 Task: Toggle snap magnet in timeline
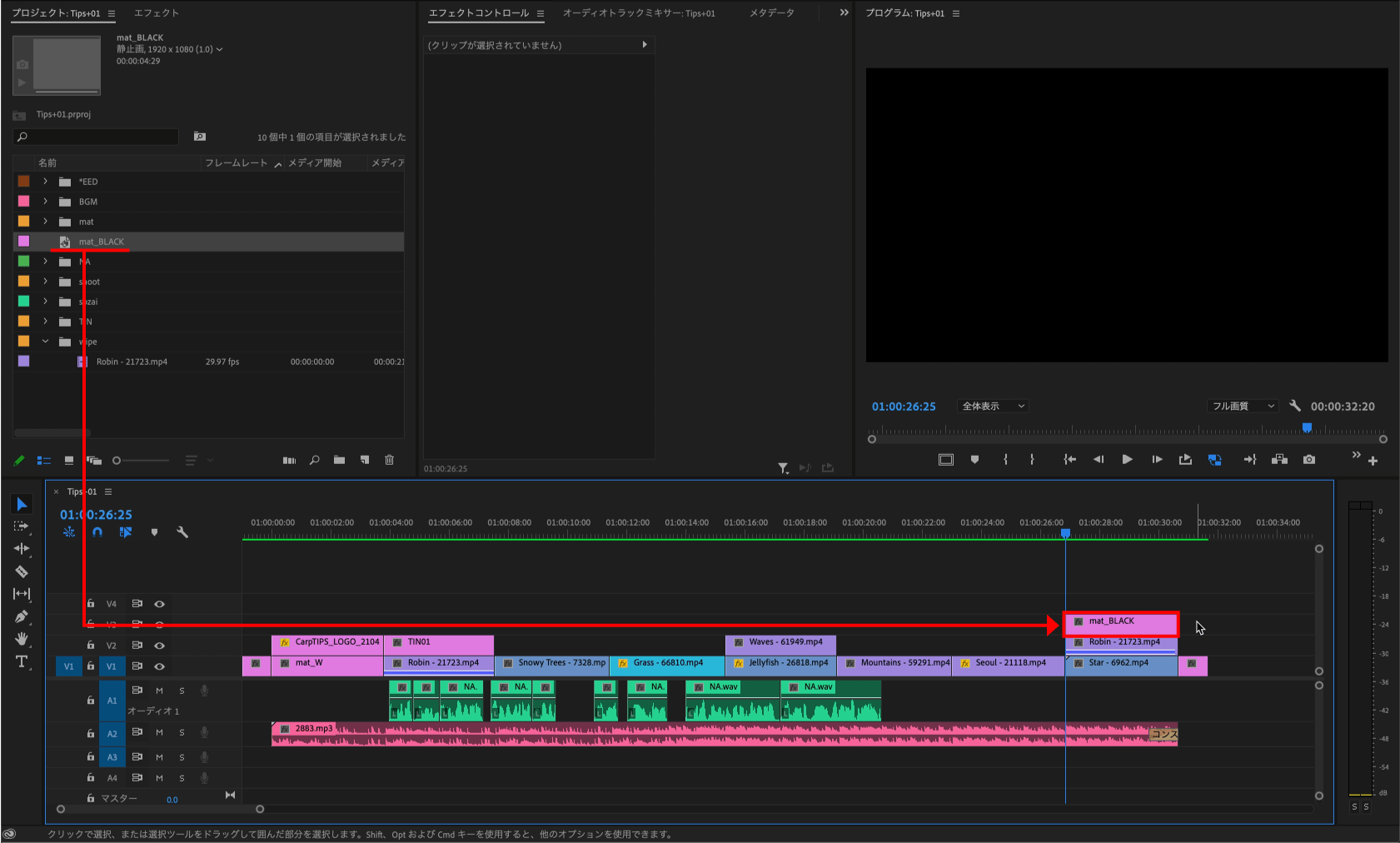tap(97, 531)
